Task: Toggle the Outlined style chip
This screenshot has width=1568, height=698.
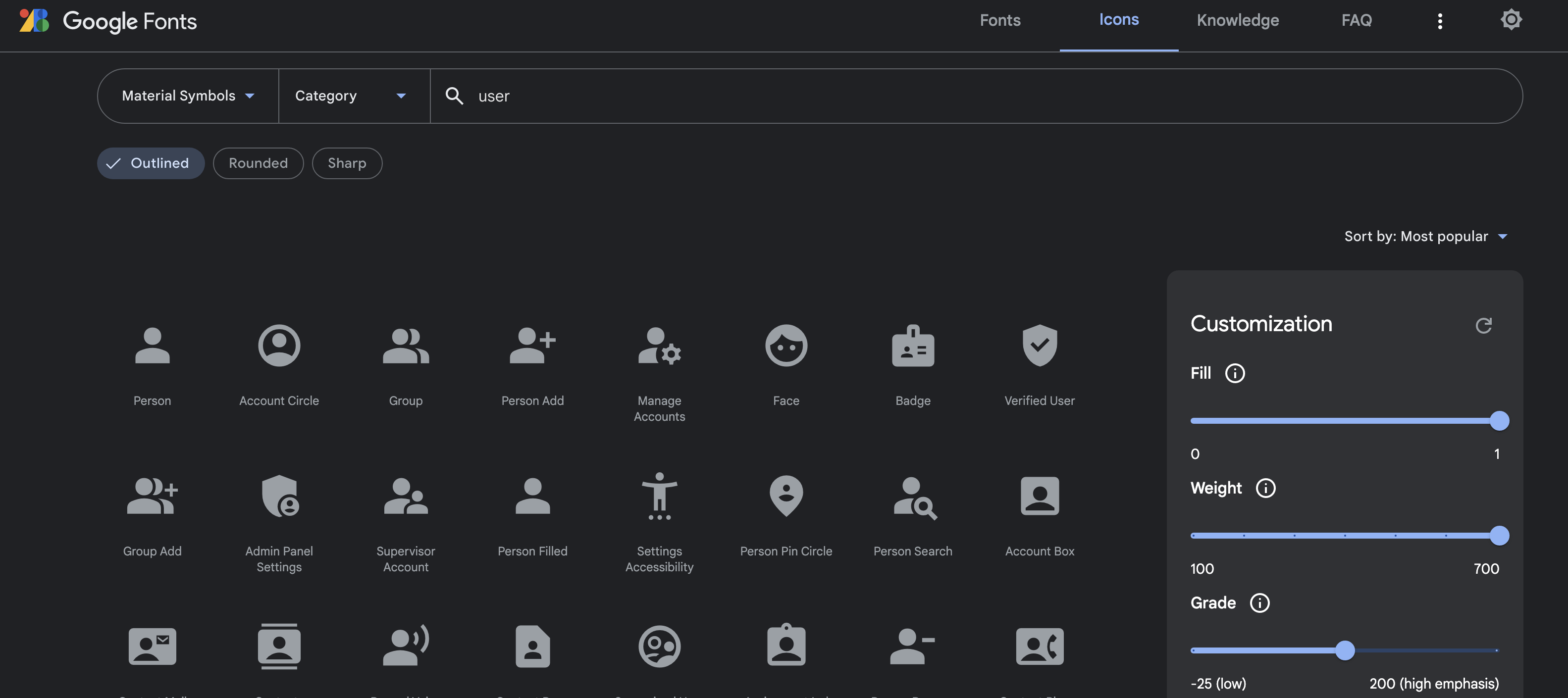Action: coord(151,163)
